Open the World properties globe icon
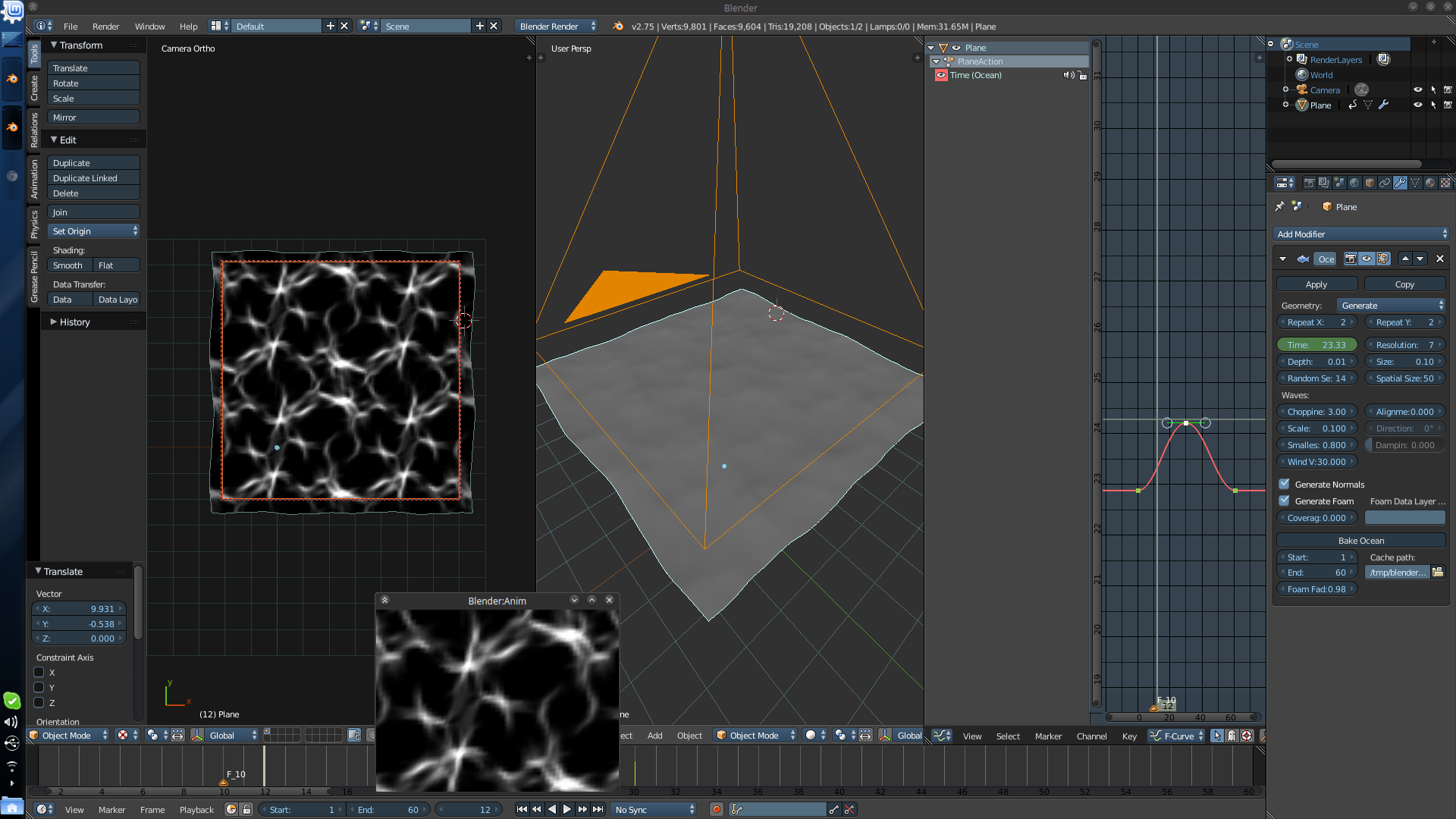This screenshot has width=1456, height=819. point(1354,183)
